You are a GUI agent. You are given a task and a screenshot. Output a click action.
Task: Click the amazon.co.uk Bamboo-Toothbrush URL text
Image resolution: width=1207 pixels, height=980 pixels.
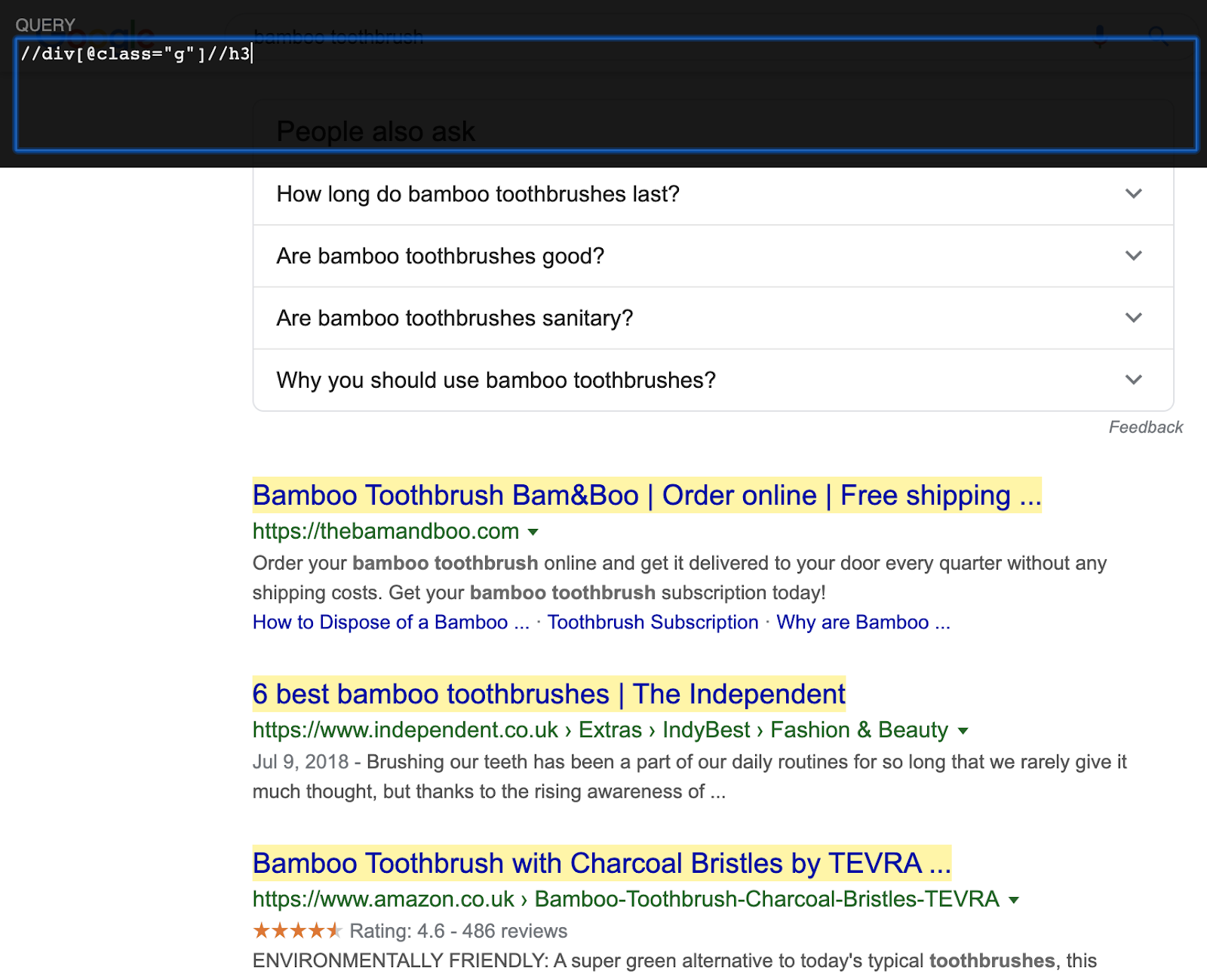click(625, 899)
